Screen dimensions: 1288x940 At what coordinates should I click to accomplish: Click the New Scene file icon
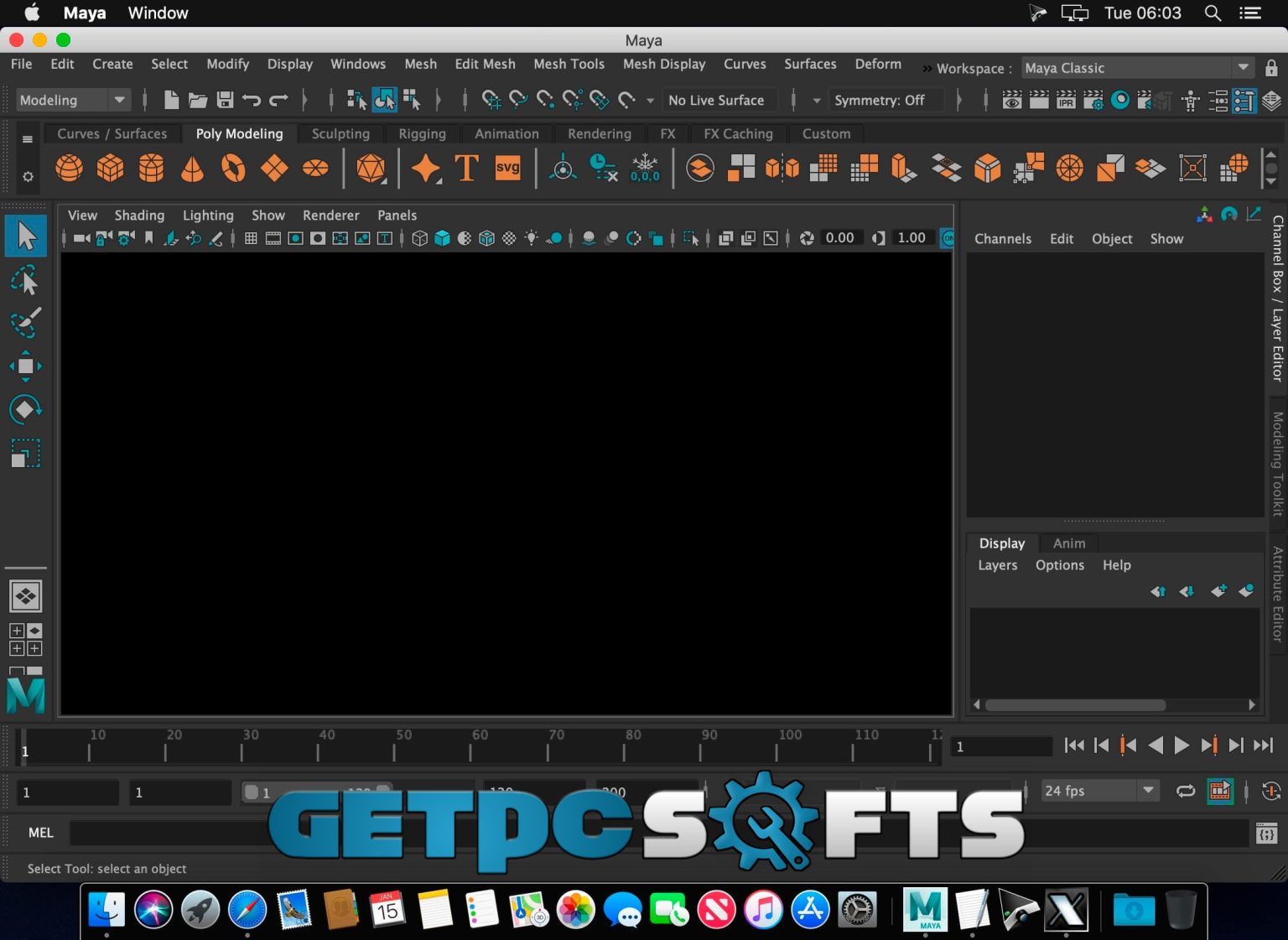tap(171, 100)
